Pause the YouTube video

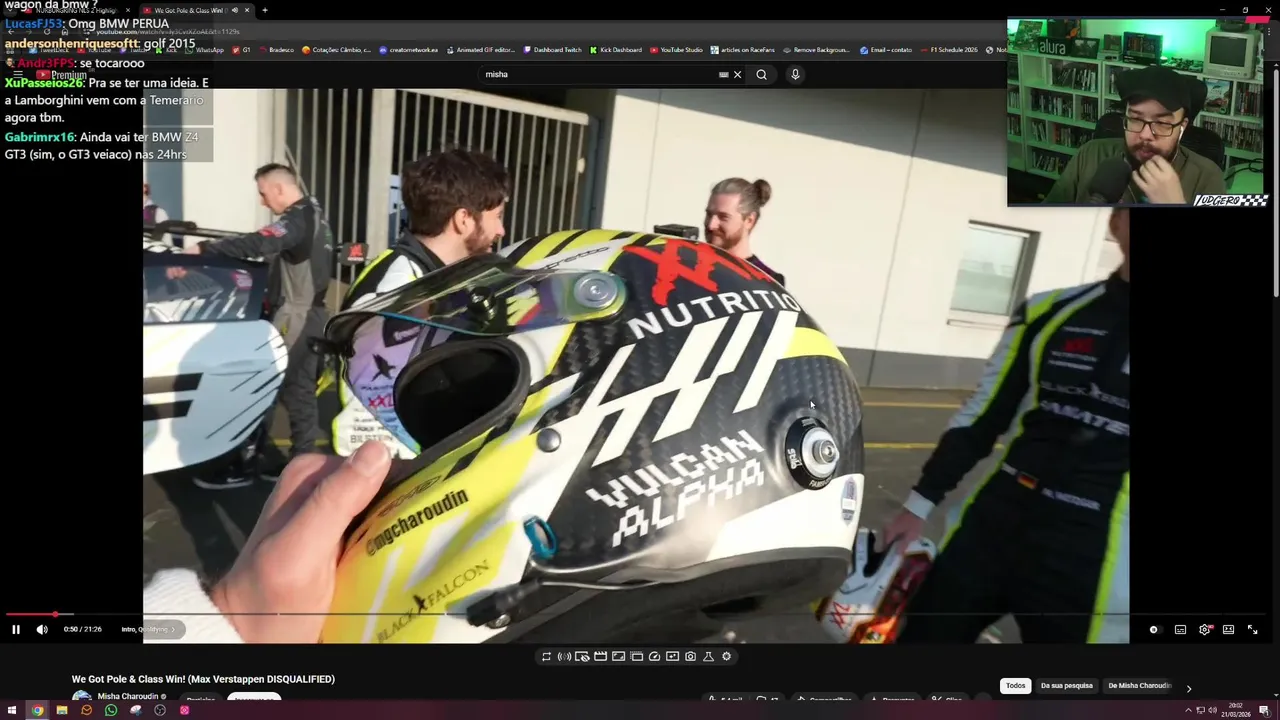click(16, 629)
